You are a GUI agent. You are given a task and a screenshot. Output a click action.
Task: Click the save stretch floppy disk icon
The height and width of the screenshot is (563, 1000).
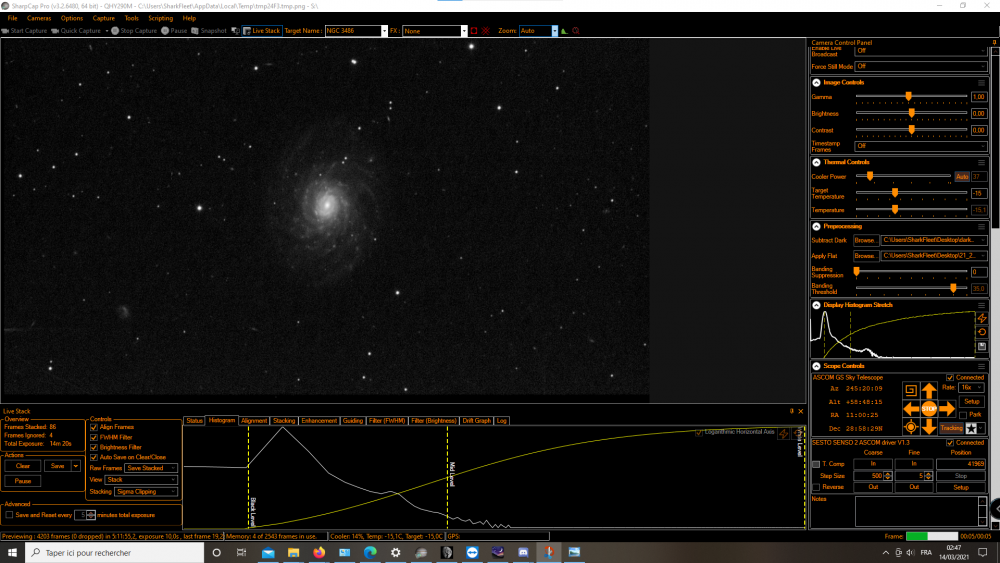[x=982, y=346]
